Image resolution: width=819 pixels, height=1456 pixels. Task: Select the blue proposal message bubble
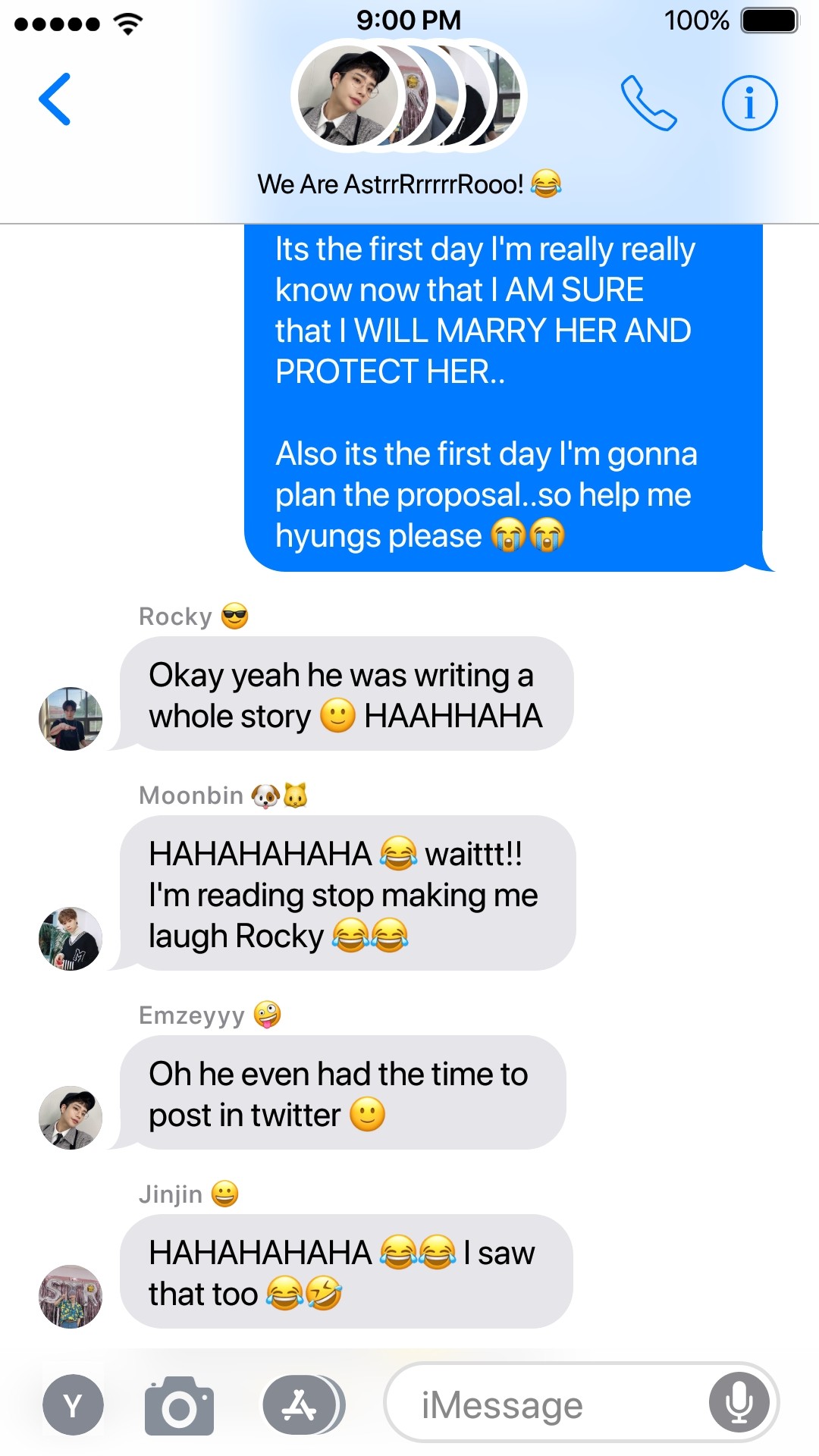(x=504, y=397)
